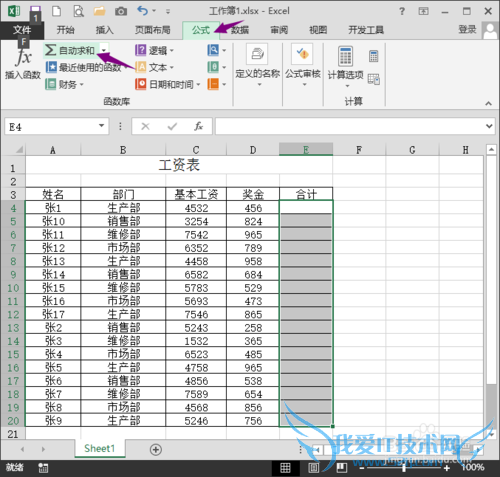Confirm entry with checkmark button
500x477 pixels.
pos(172,126)
